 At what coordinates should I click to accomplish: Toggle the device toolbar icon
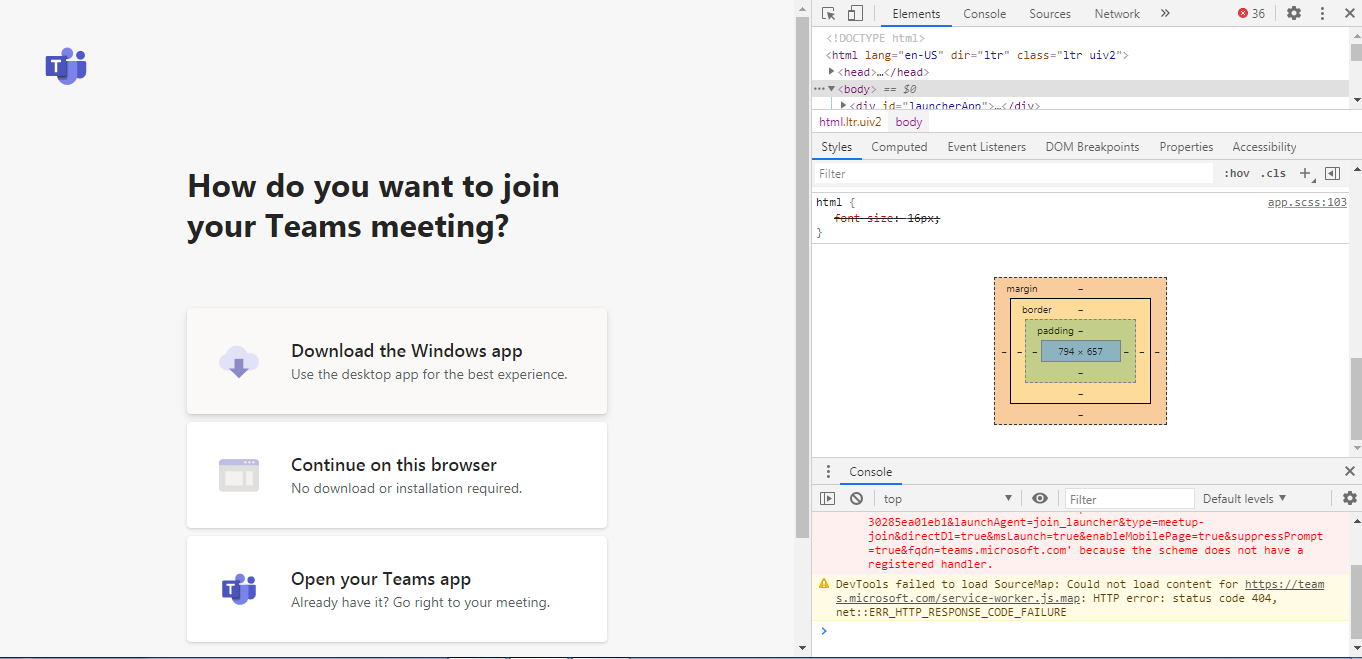click(x=855, y=13)
